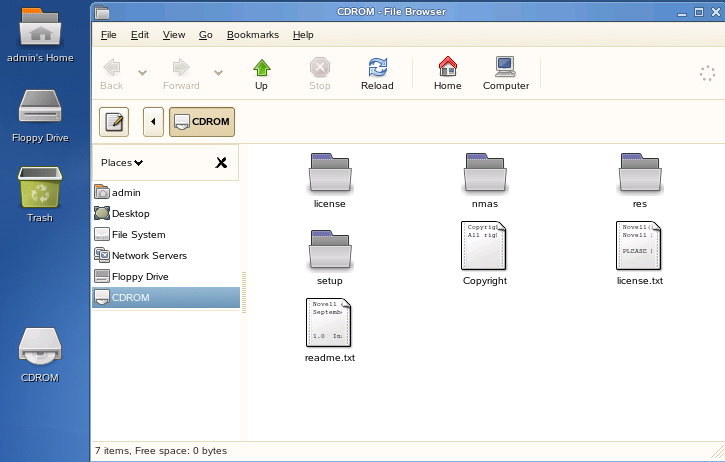This screenshot has width=725, height=462.
Task: Select the readme.txt file icon
Action: point(329,323)
